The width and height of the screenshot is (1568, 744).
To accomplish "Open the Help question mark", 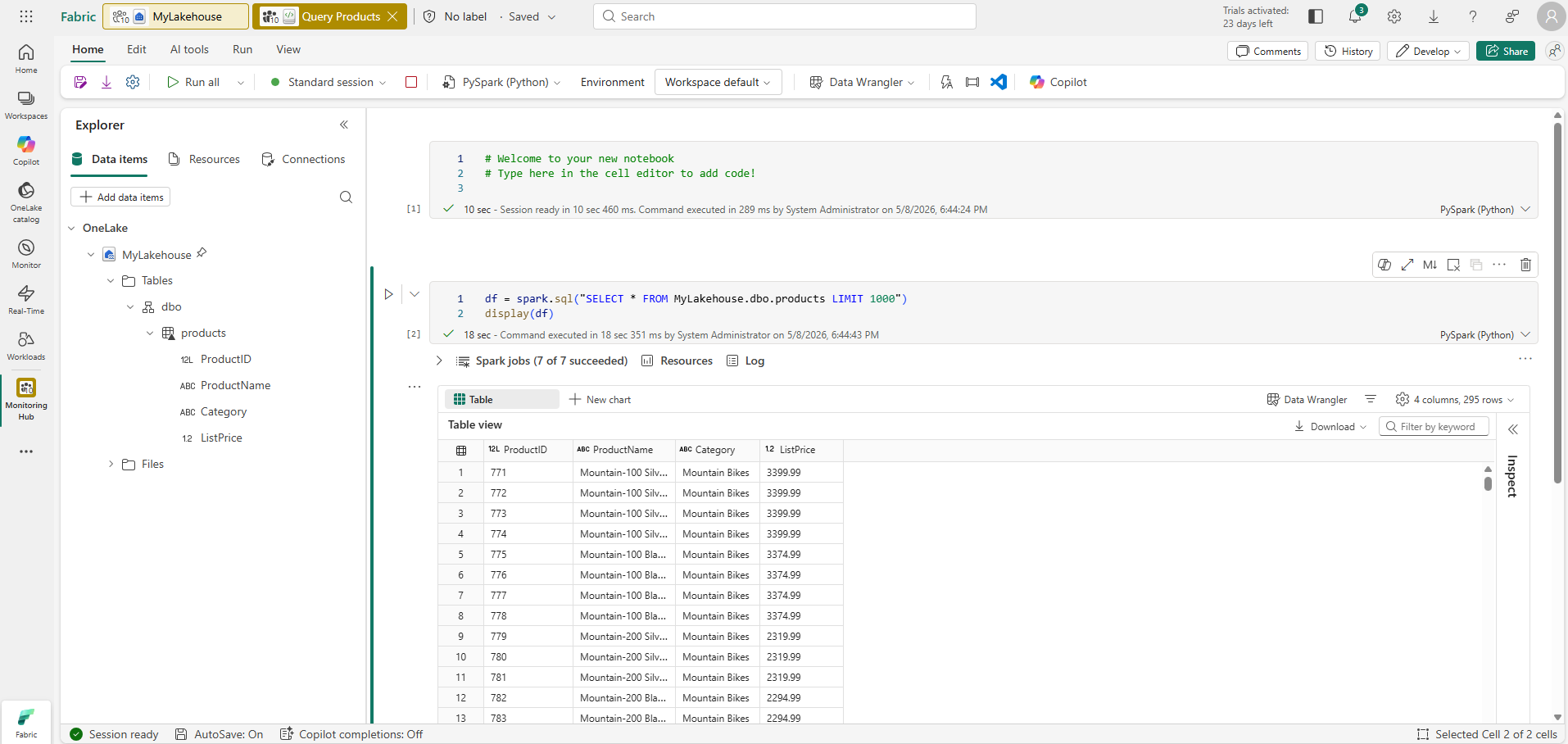I will pos(1473,16).
